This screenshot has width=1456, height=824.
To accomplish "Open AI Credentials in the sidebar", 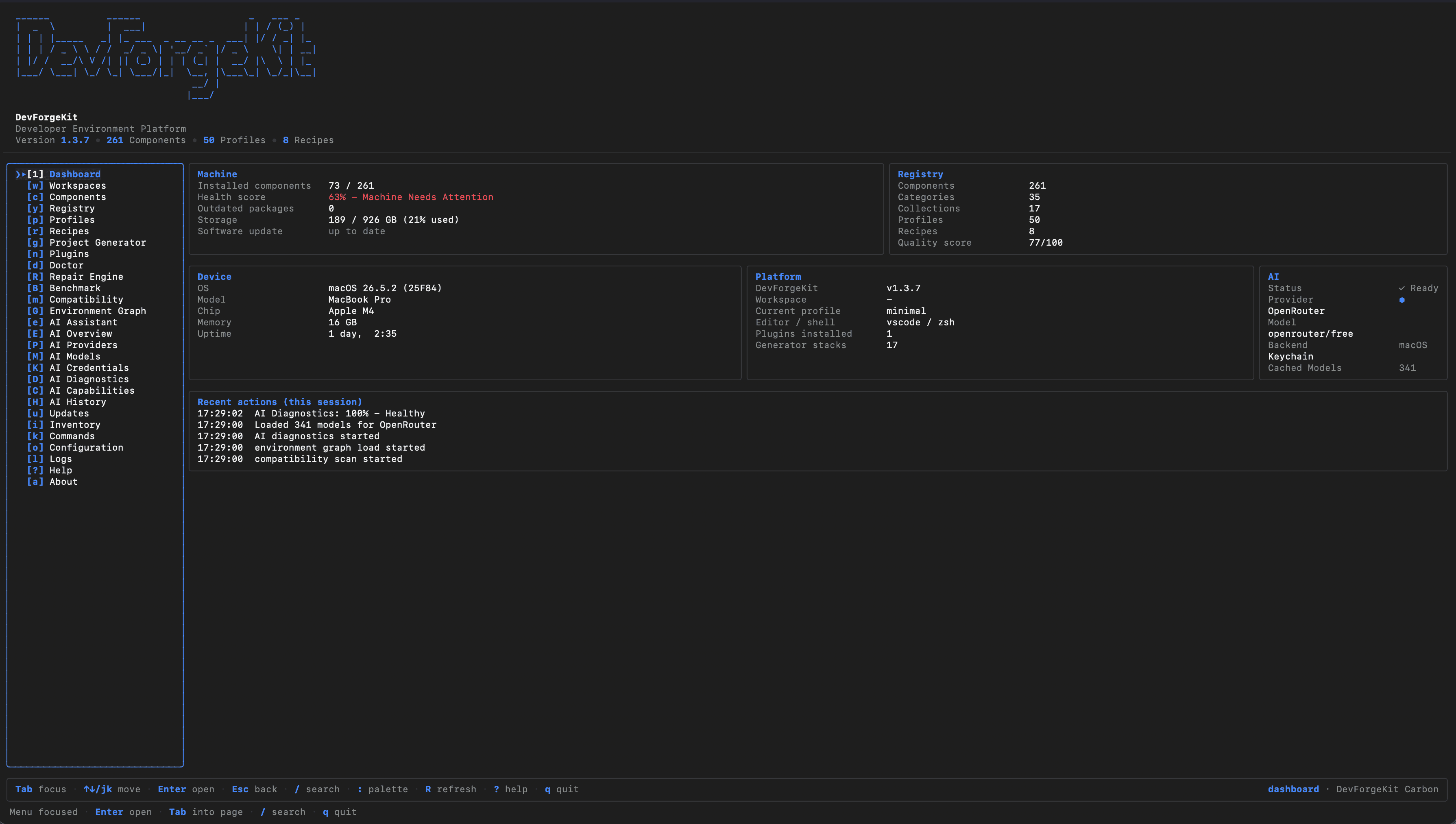I will 78,367.
